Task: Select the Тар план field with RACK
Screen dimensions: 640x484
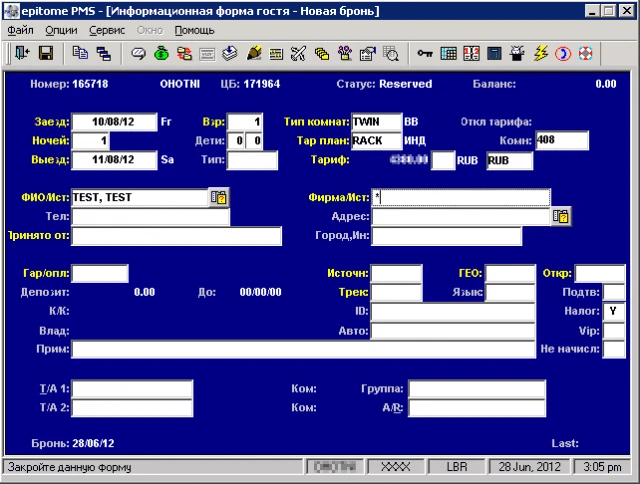Action: point(376,140)
